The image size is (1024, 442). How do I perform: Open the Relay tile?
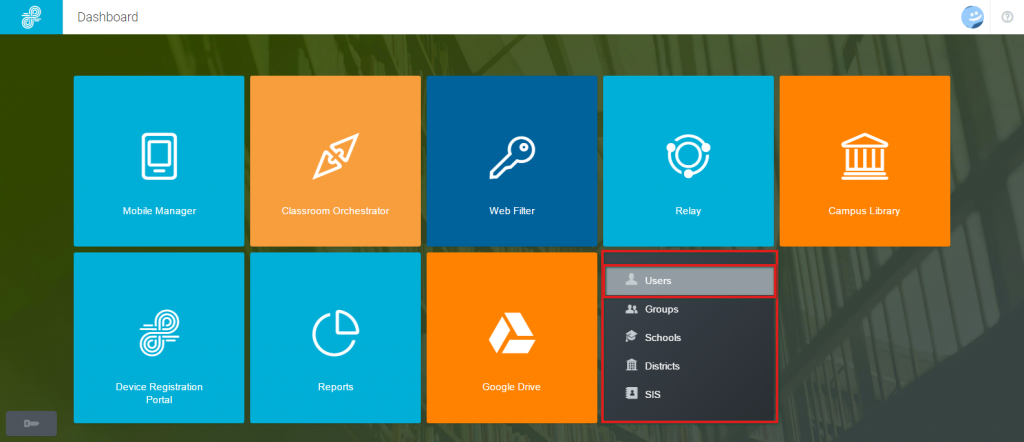[688, 161]
